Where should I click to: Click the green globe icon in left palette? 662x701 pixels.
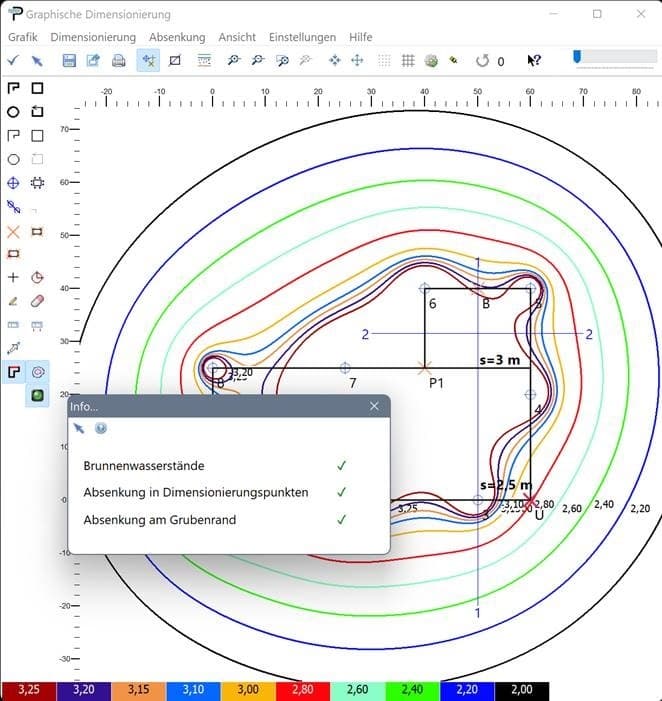coord(38,396)
